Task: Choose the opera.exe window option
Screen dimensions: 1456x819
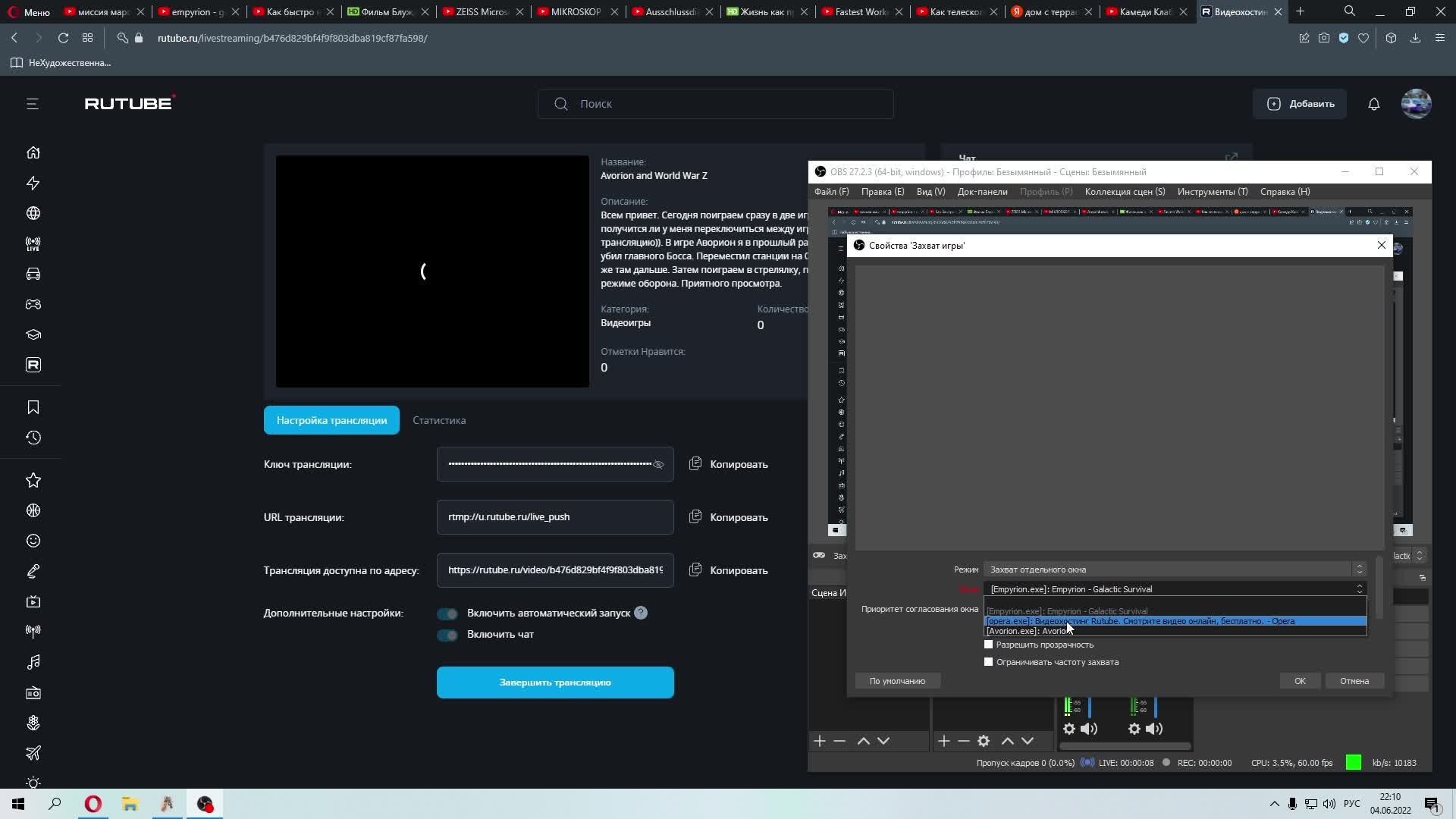Action: [1140, 621]
